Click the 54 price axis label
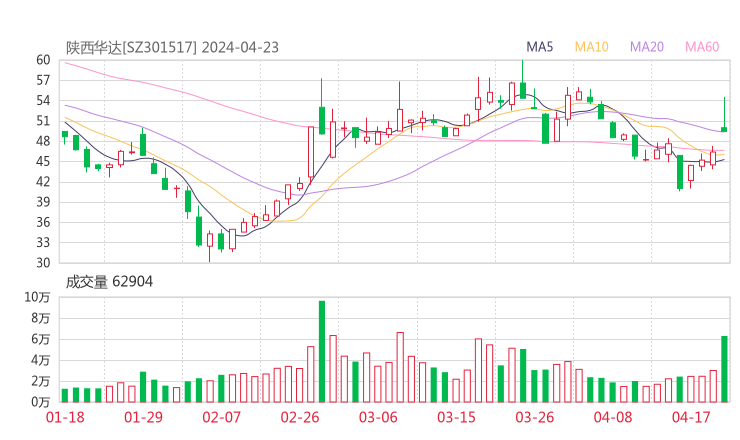Viewport: 740px width, 440px height. 43,101
